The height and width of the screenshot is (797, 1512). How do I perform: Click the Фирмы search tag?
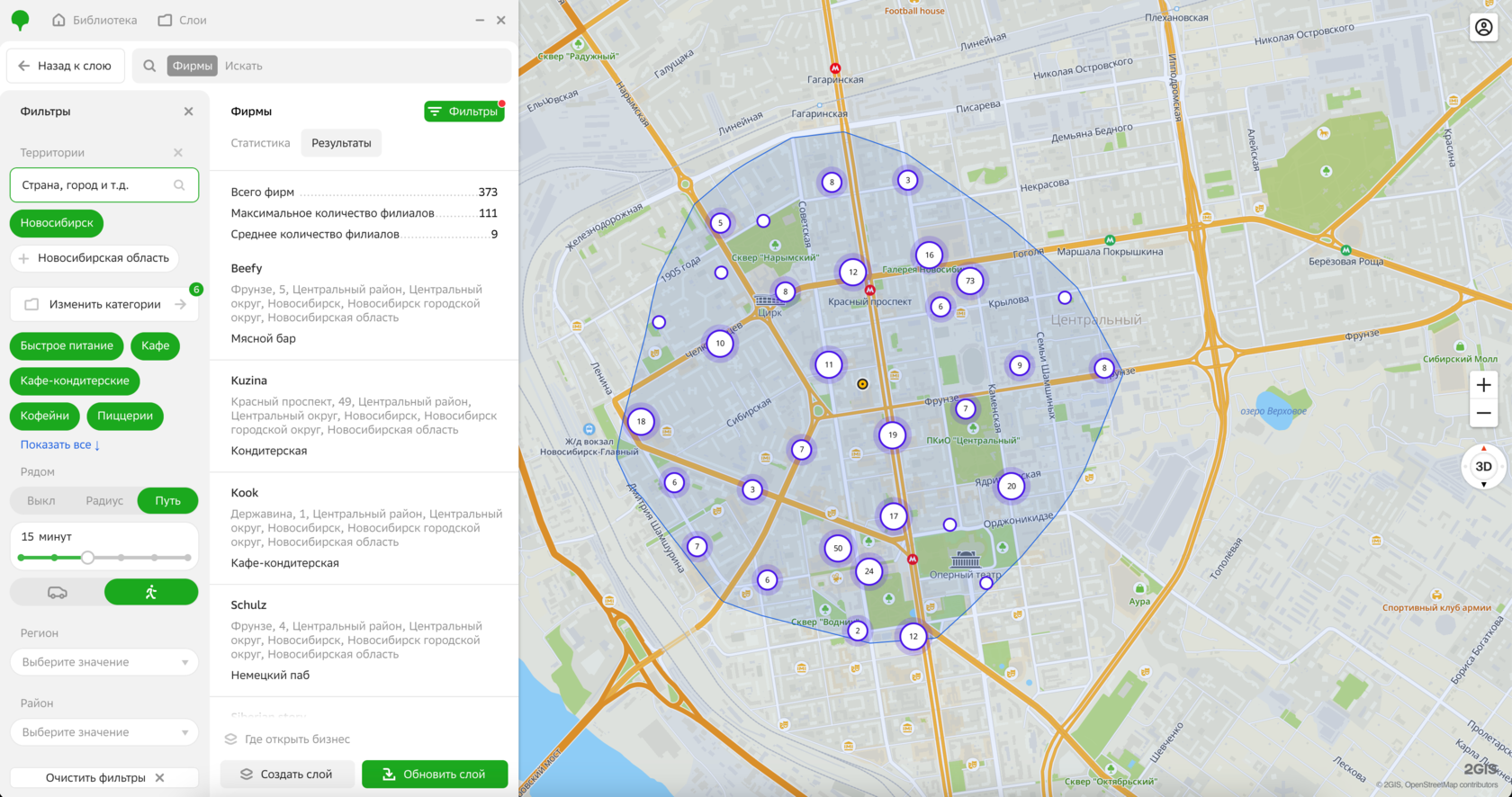192,66
